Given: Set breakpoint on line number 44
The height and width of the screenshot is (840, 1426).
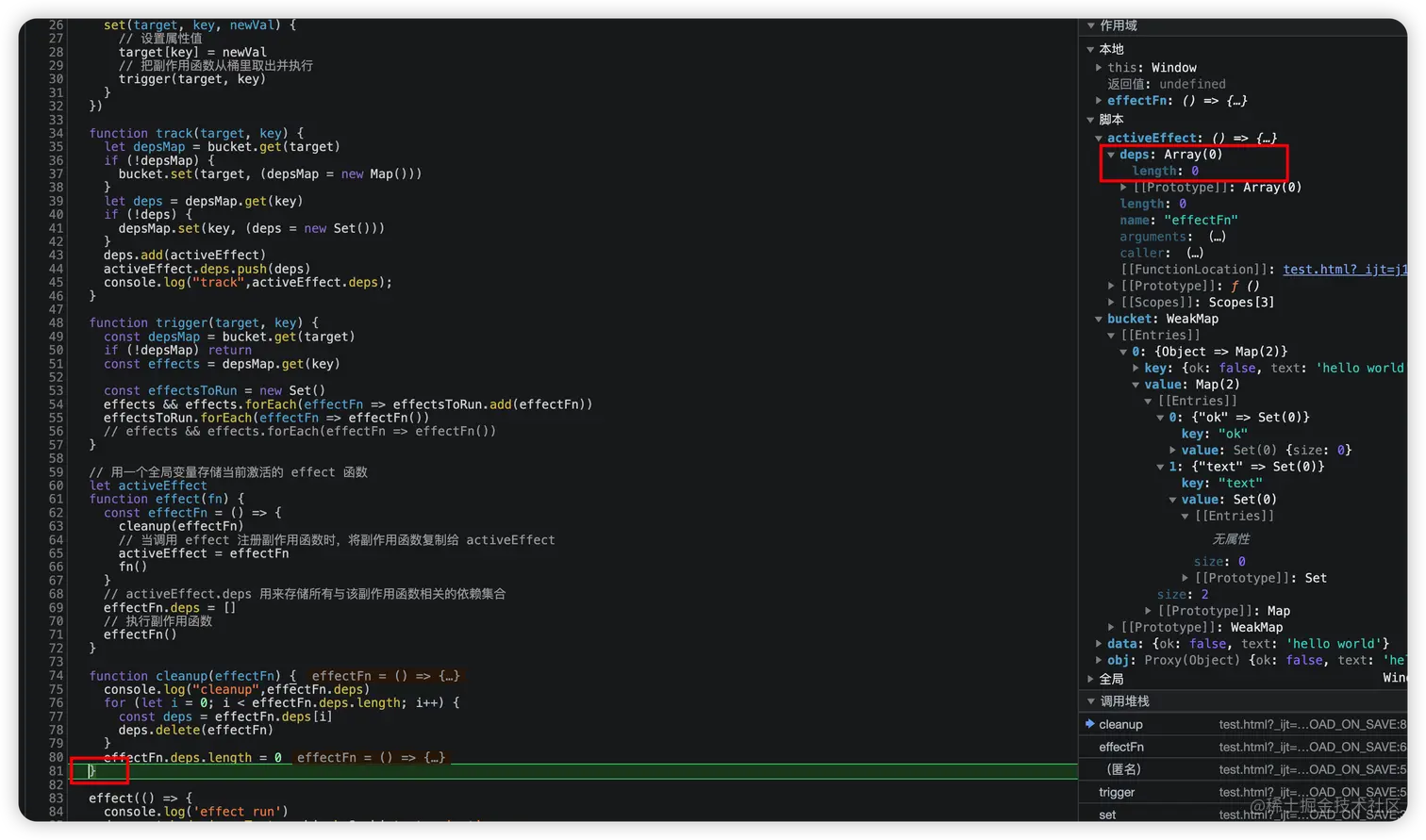Looking at the screenshot, I should (56, 269).
